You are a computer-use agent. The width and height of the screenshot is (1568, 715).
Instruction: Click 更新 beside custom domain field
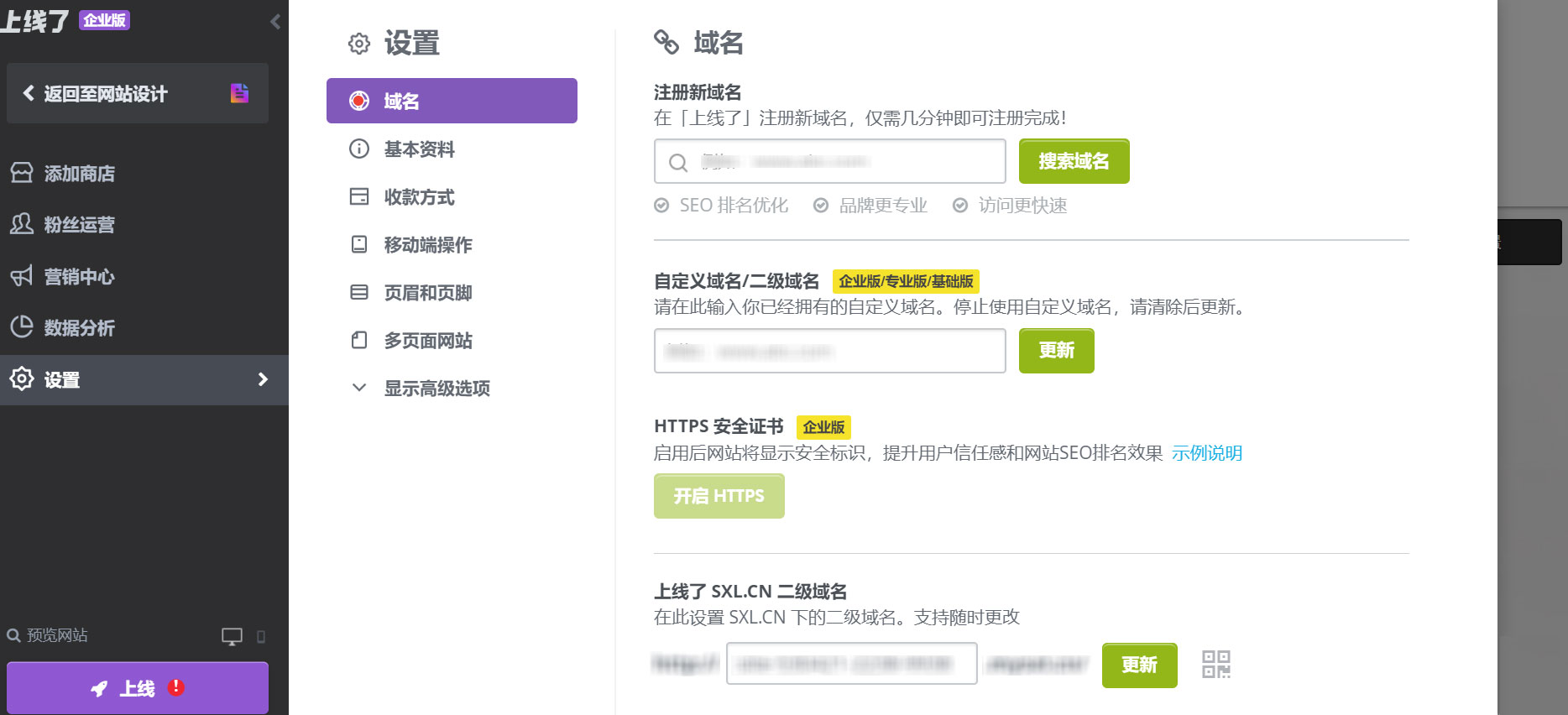pyautogui.click(x=1057, y=351)
